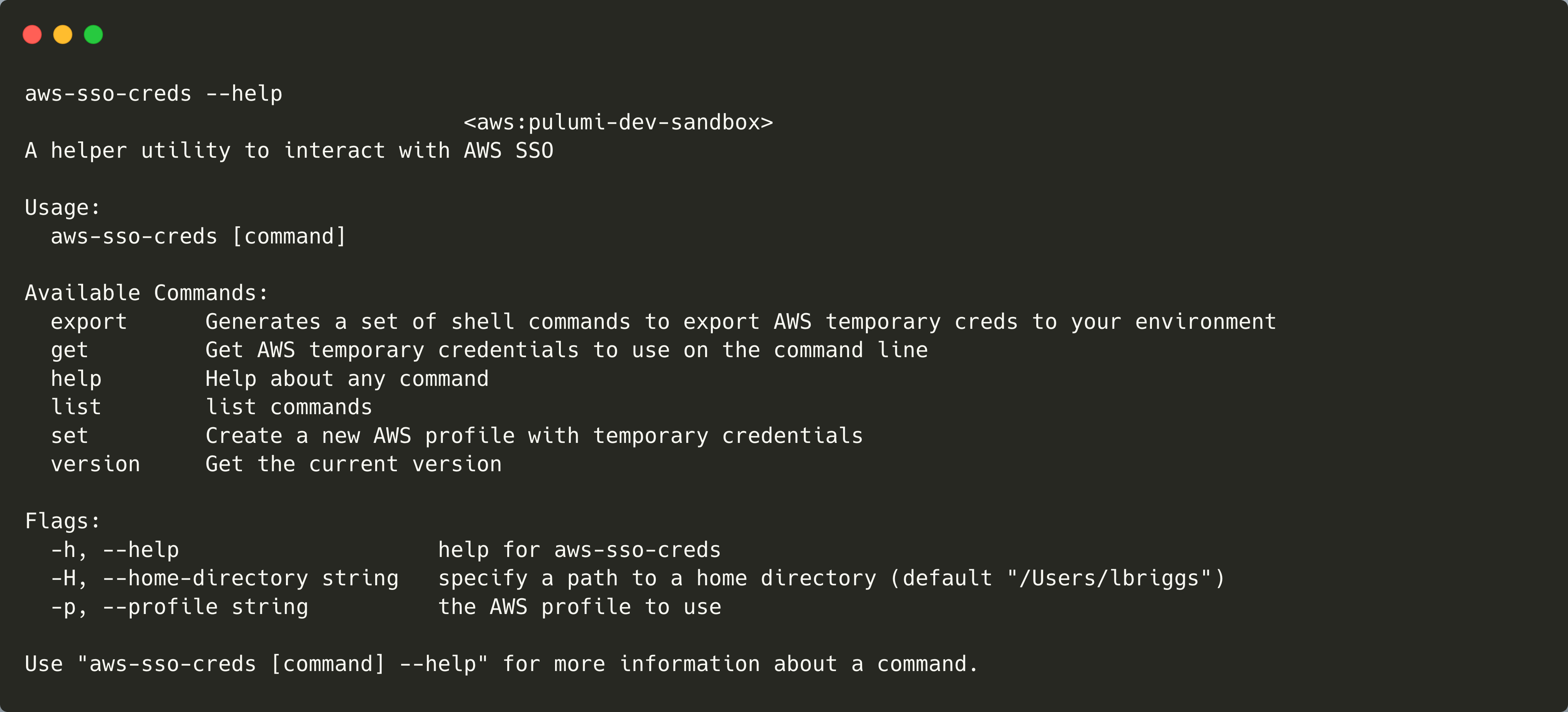Click the red close window button
The image size is (1568, 712).
(32, 35)
